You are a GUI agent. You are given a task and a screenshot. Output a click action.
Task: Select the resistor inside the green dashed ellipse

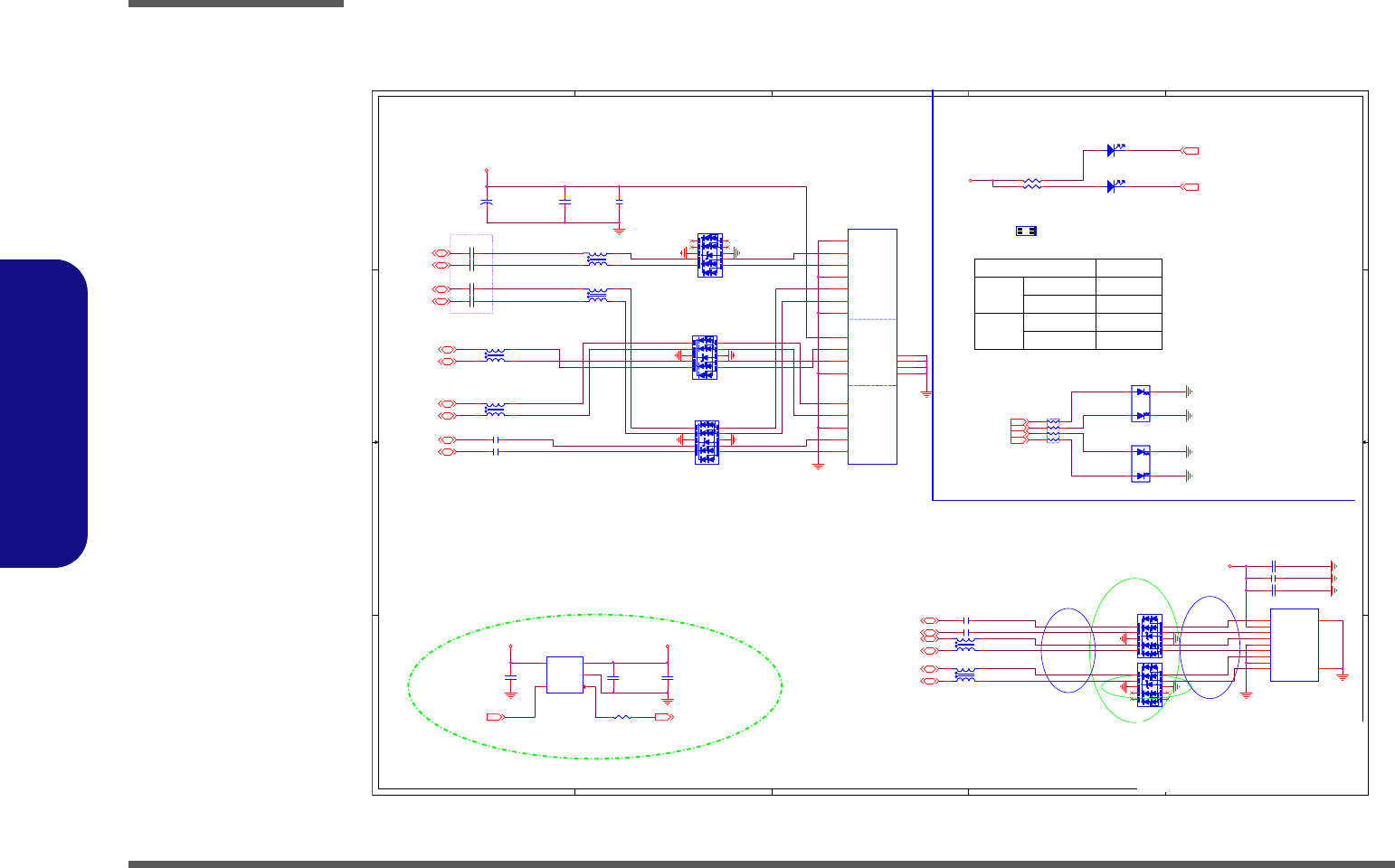[x=622, y=717]
